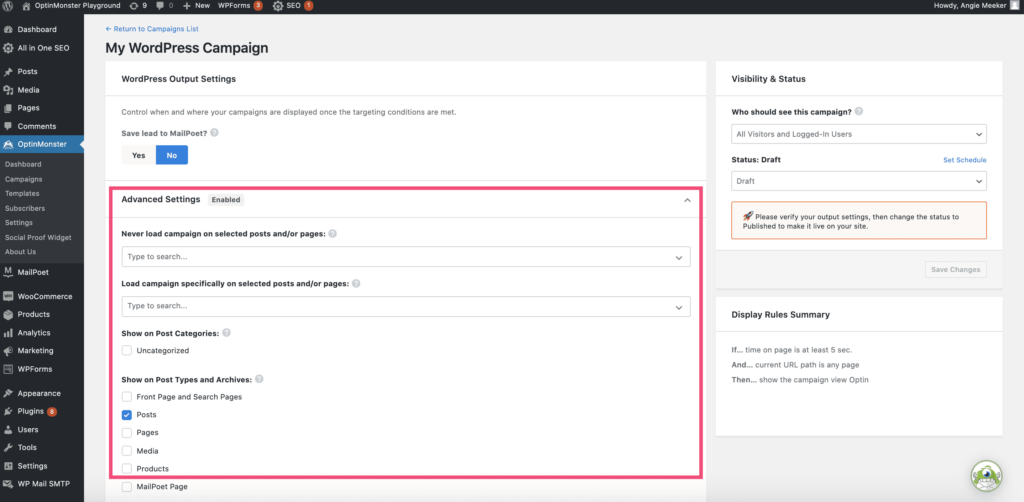Image resolution: width=1024 pixels, height=502 pixels.
Task: Click the Marketing megaphone icon
Action: coord(8,351)
